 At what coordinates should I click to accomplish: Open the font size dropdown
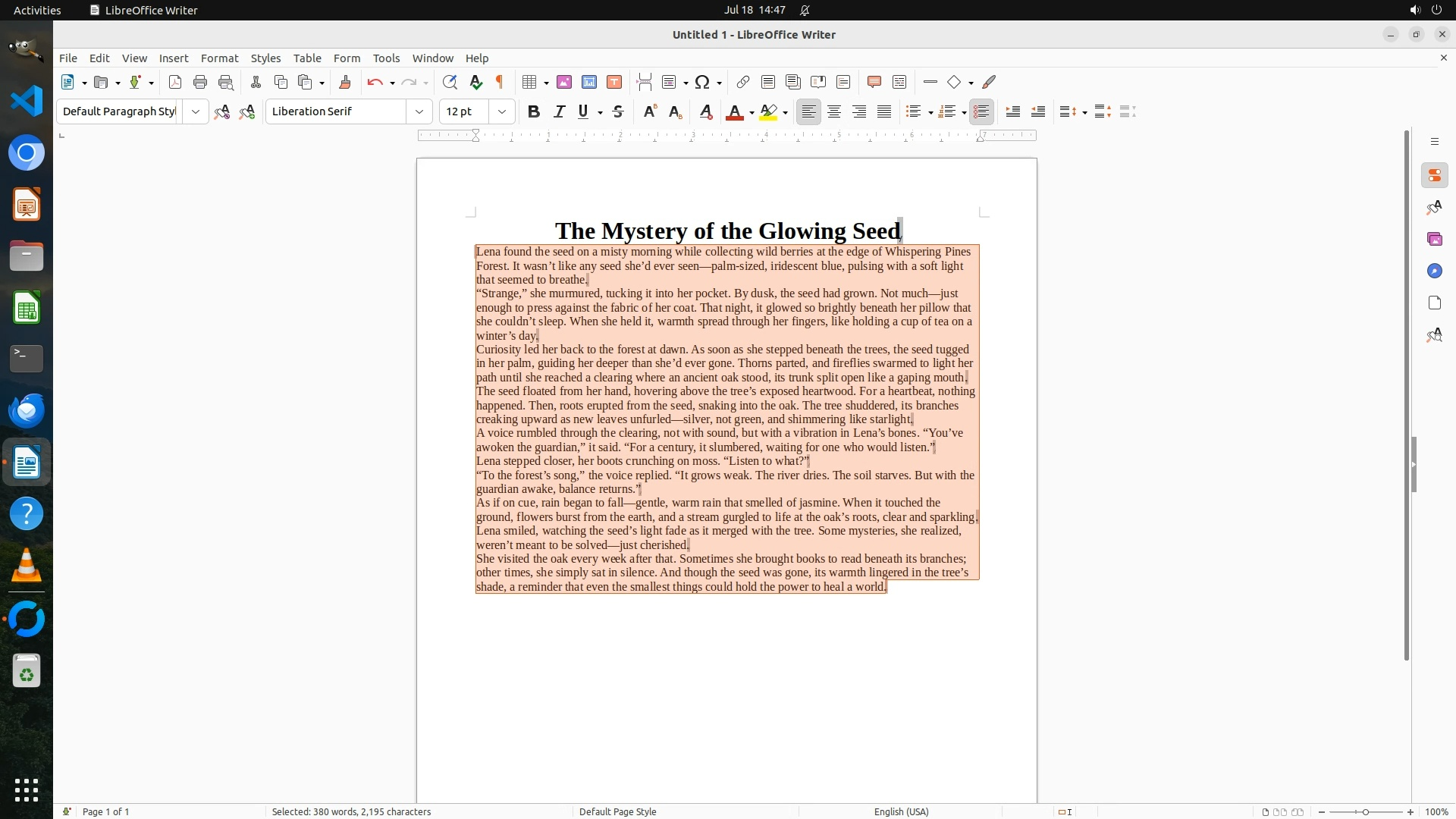[501, 111]
